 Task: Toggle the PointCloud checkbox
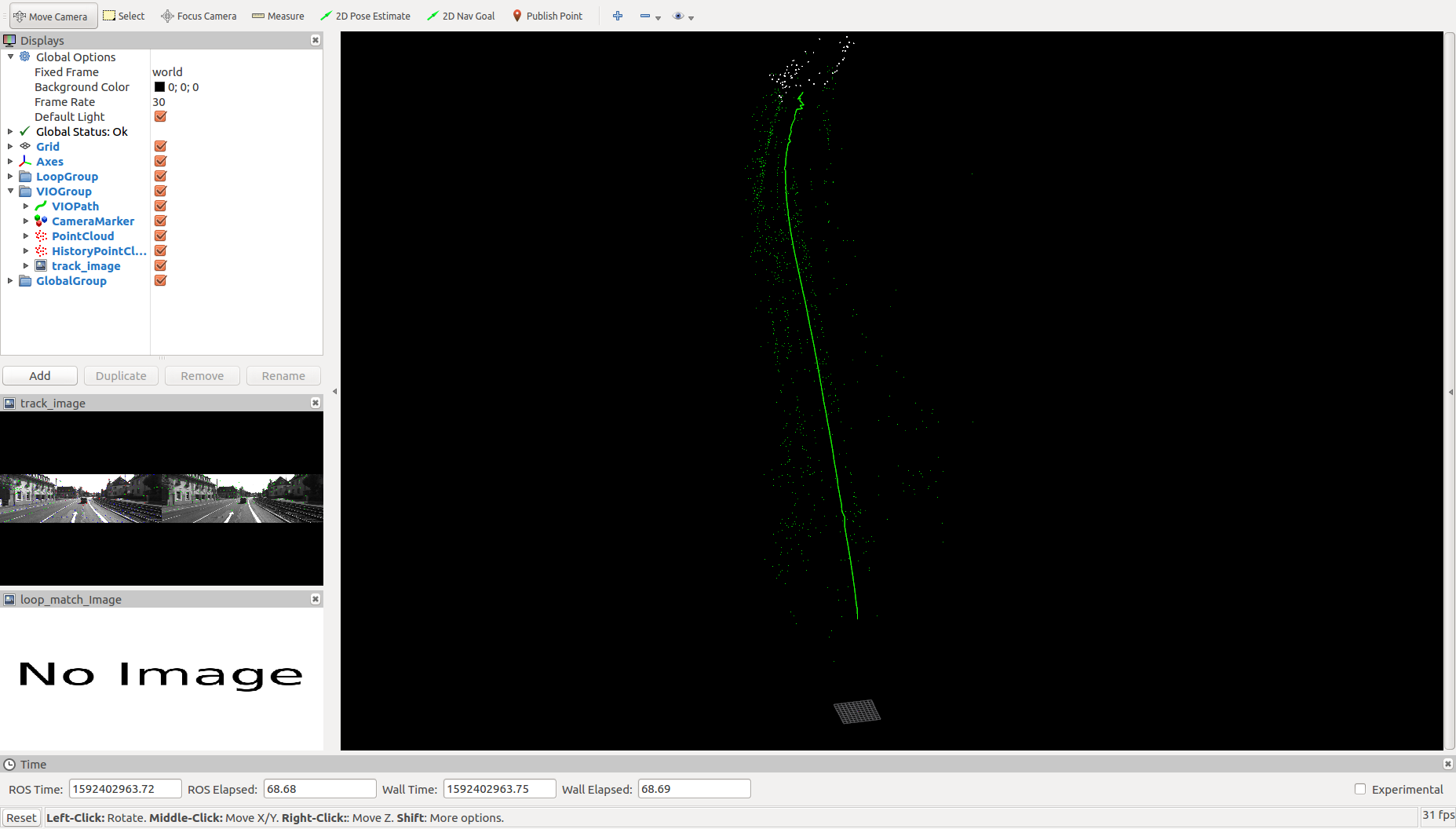coord(160,236)
